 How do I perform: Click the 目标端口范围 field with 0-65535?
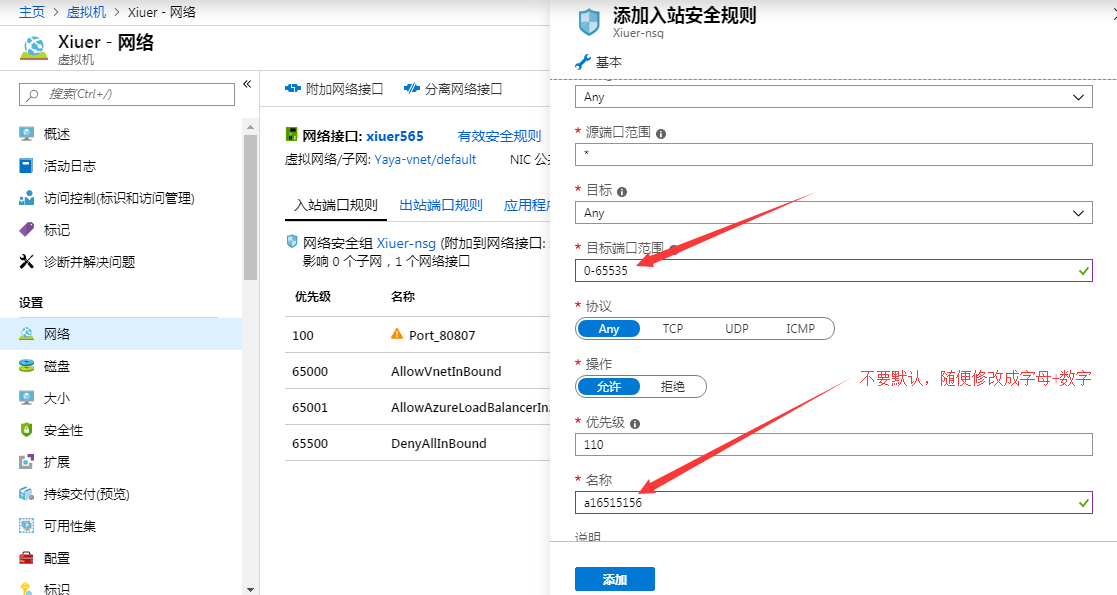[833, 271]
